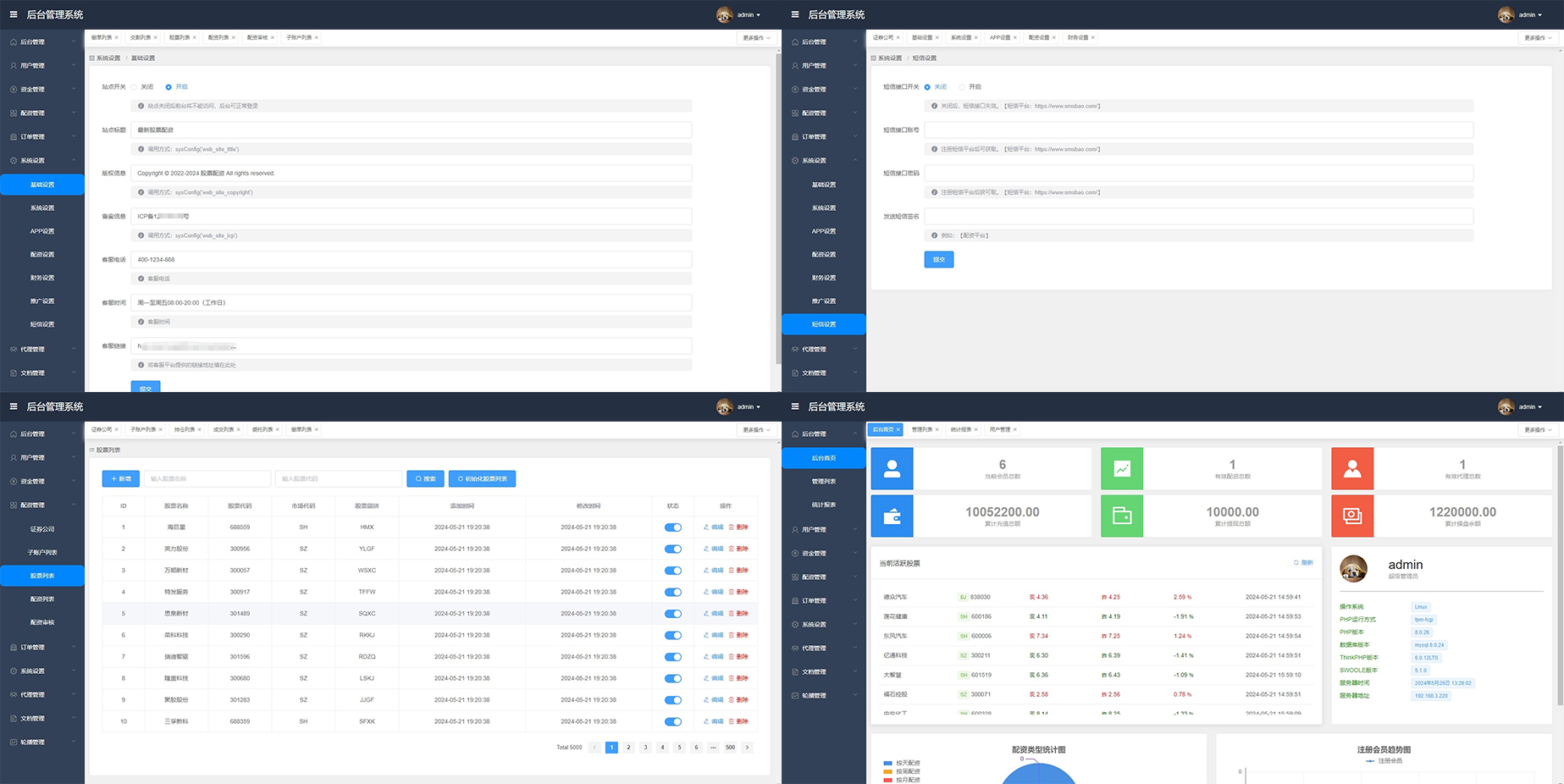Click large admin profile avatar on dashboard
1564x784 pixels.
[1353, 569]
